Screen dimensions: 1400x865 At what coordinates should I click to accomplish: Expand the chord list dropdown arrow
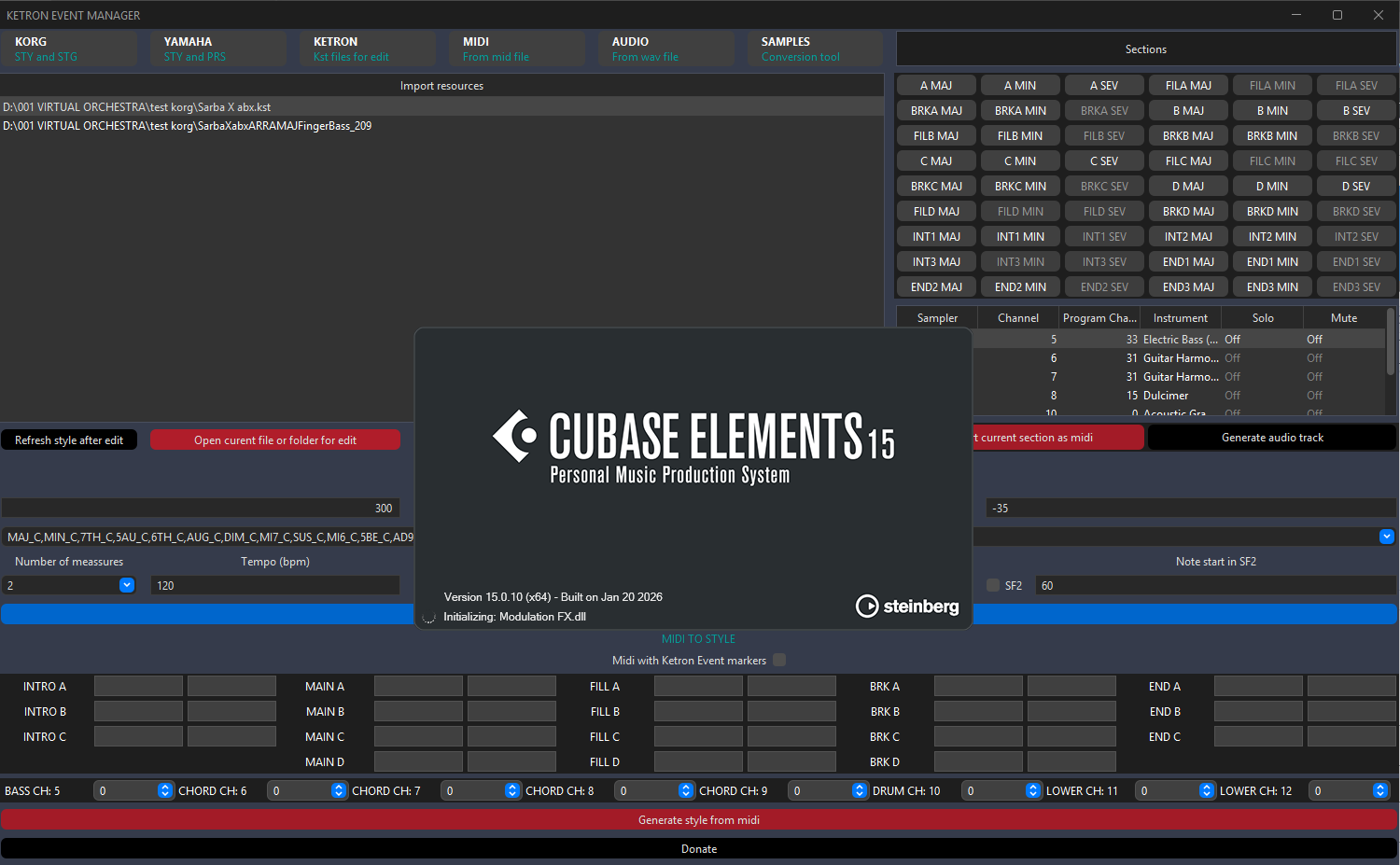click(1386, 537)
